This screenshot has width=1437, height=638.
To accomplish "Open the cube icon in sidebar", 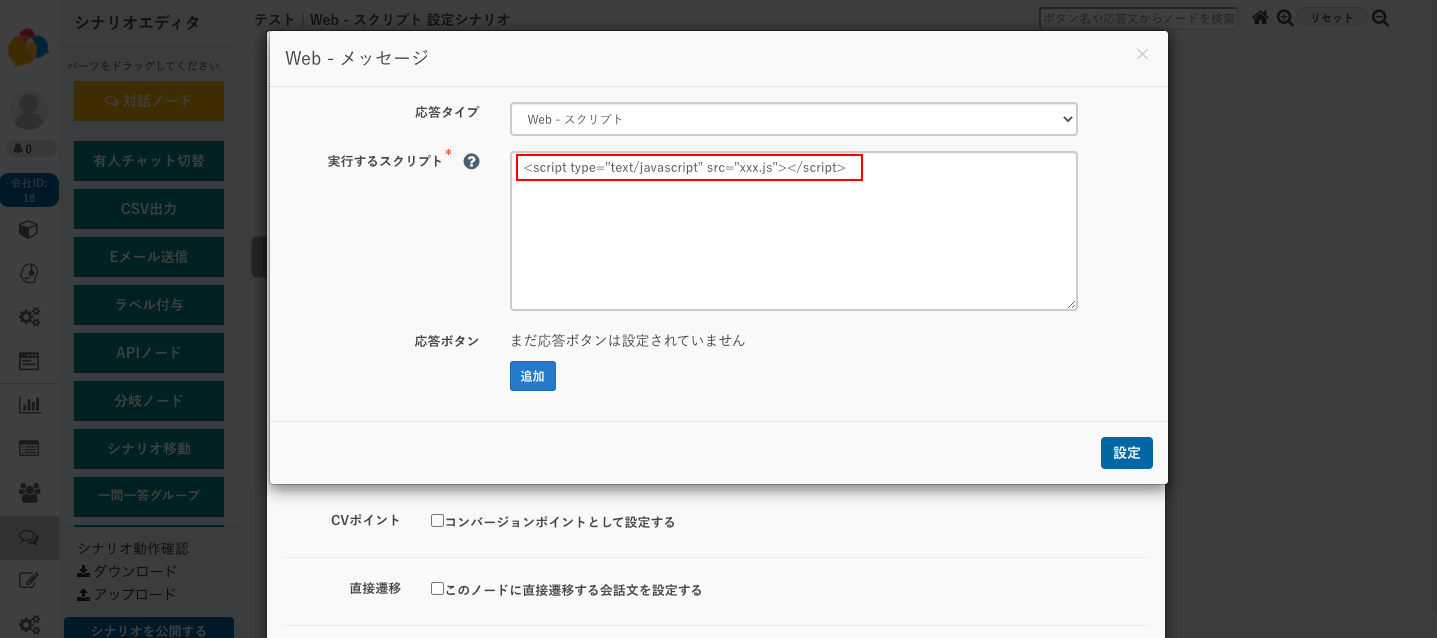I will point(29,229).
